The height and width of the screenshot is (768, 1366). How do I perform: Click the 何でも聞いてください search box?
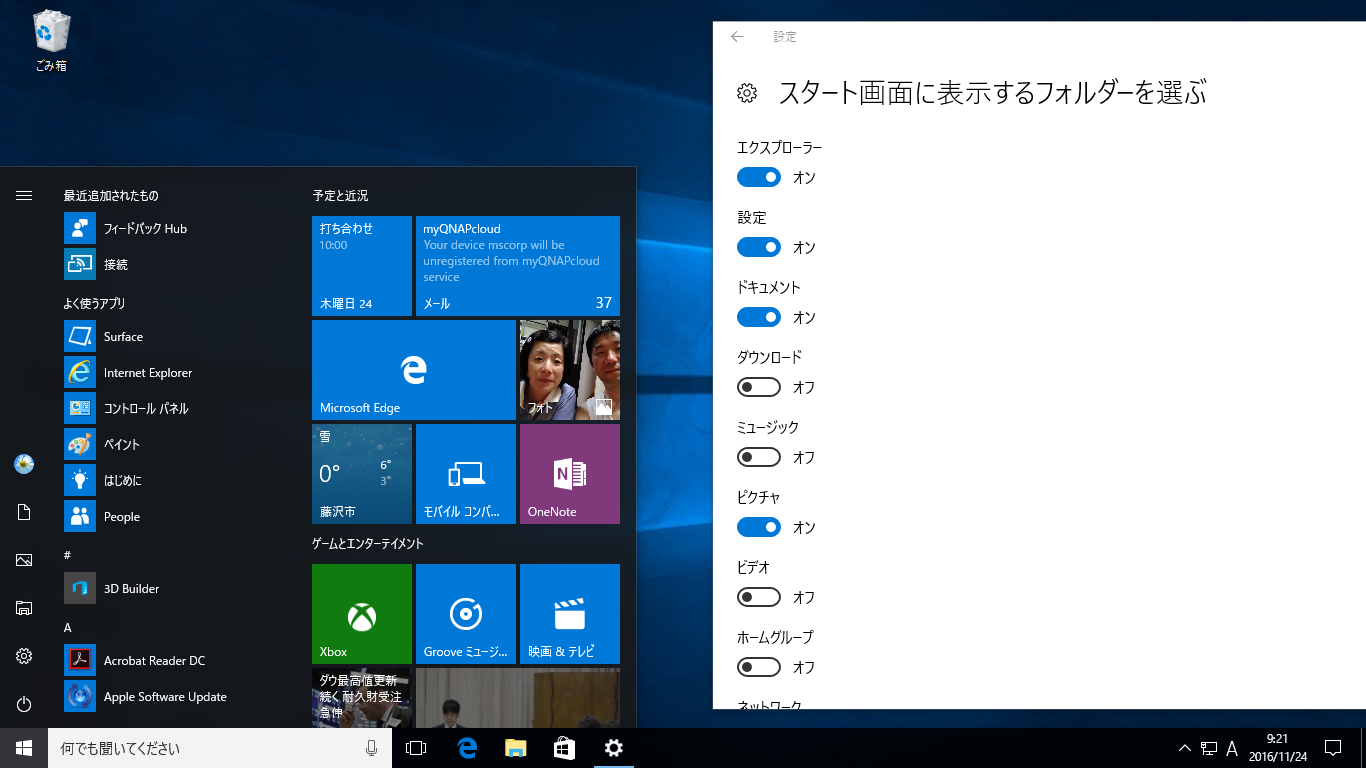200,747
